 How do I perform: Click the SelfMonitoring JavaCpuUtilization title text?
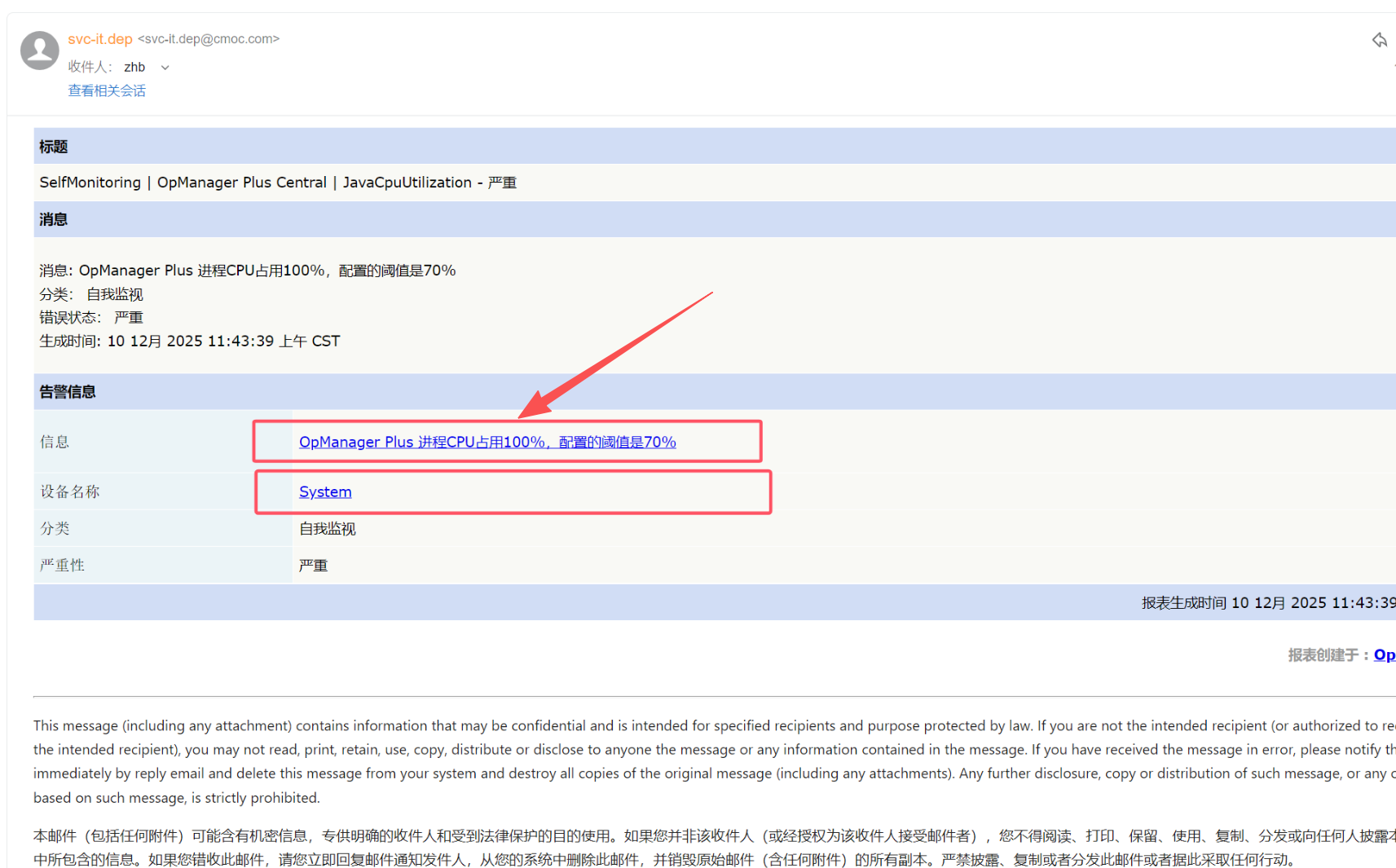tap(277, 183)
